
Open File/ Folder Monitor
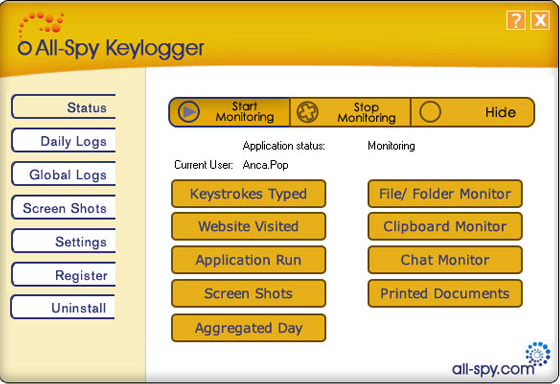click(x=445, y=194)
